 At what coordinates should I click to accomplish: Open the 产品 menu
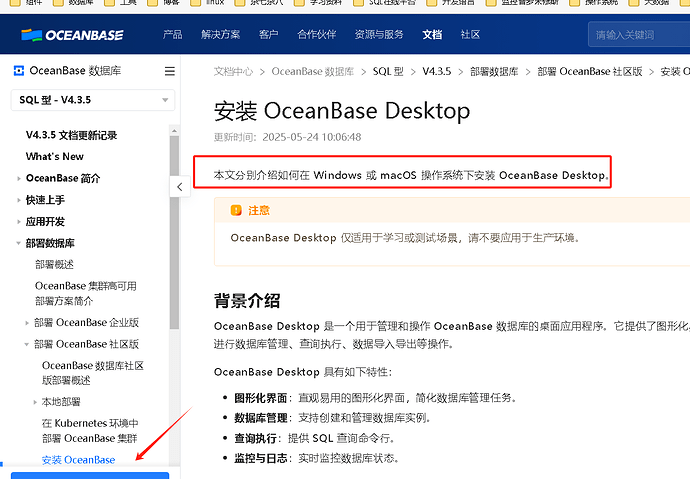[x=172, y=34]
